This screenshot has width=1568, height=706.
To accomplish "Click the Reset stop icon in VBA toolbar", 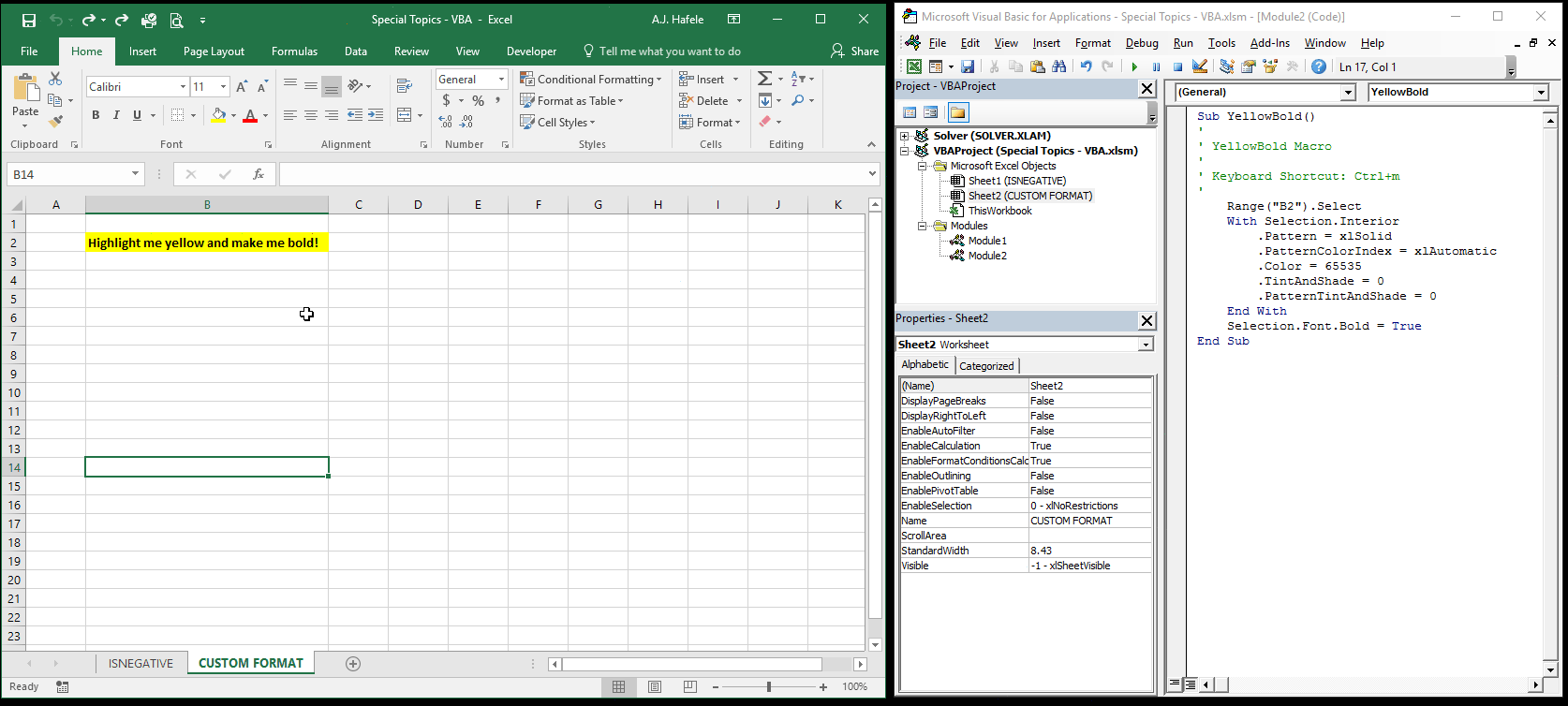I will [1177, 67].
